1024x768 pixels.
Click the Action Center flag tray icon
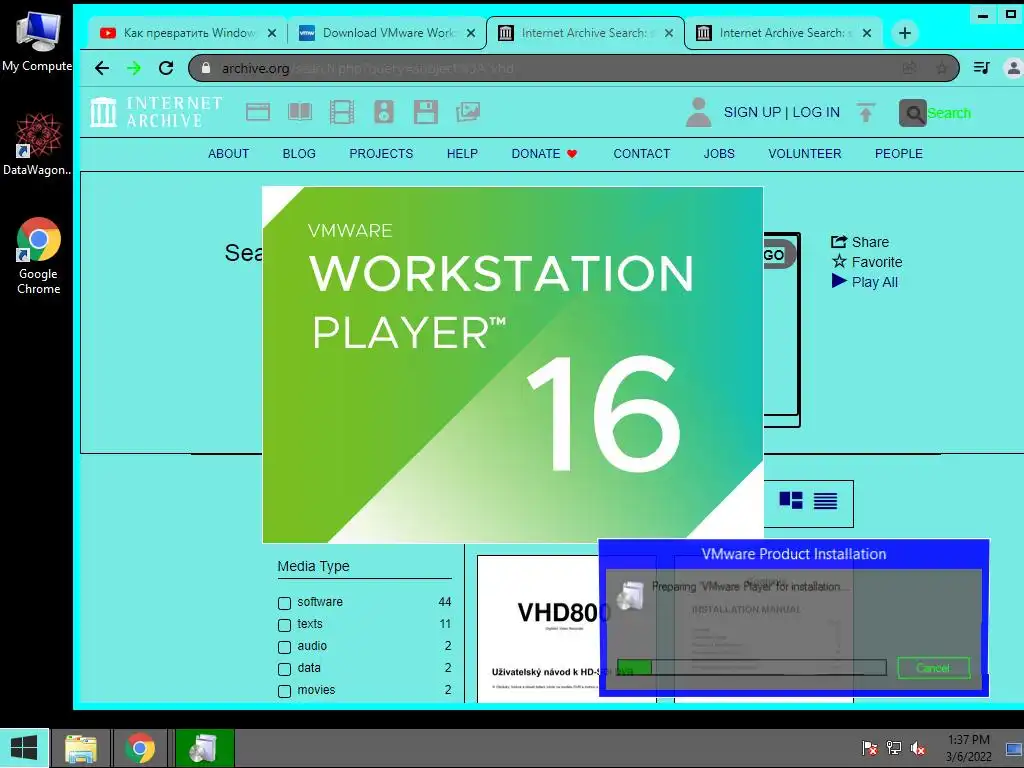pyautogui.click(x=869, y=748)
